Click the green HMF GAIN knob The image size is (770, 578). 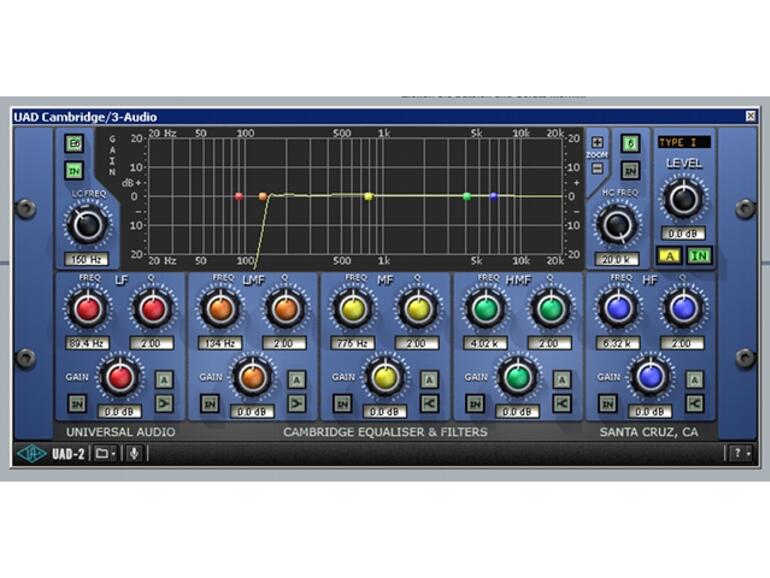518,377
